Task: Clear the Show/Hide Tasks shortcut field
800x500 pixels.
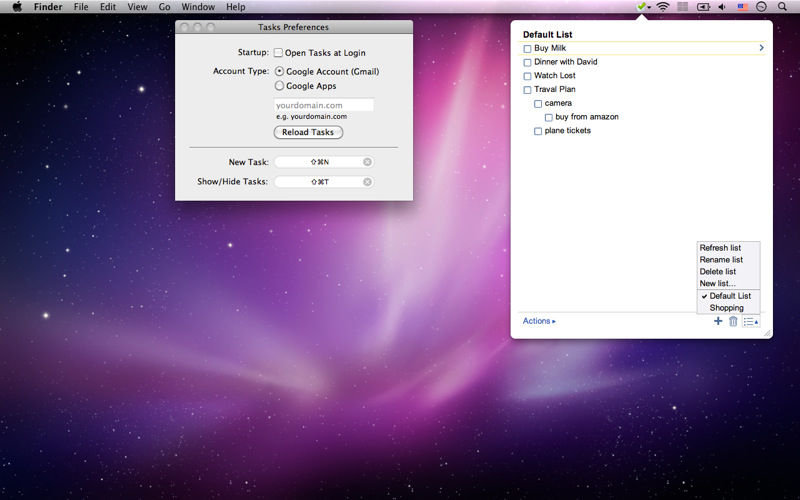Action: (367, 182)
